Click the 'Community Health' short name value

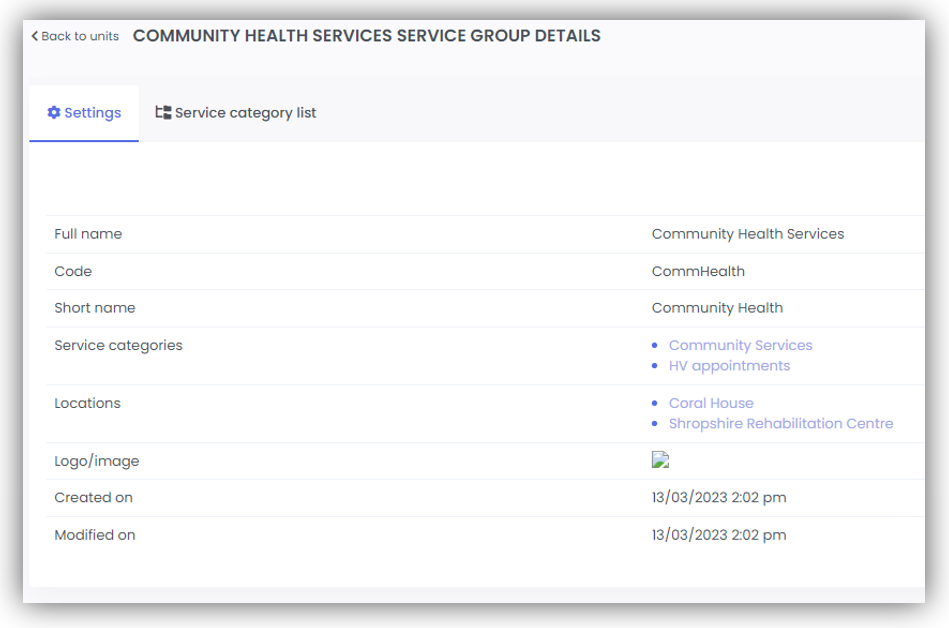click(x=717, y=308)
